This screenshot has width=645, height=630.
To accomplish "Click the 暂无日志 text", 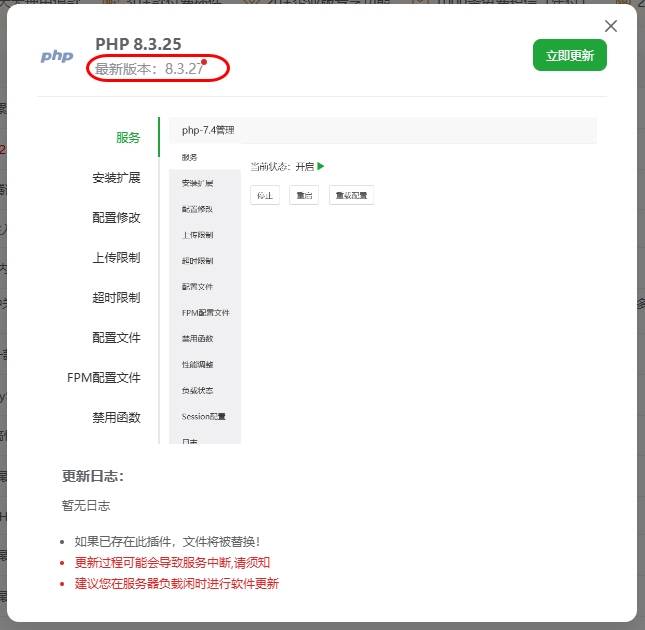I will pos(86,505).
